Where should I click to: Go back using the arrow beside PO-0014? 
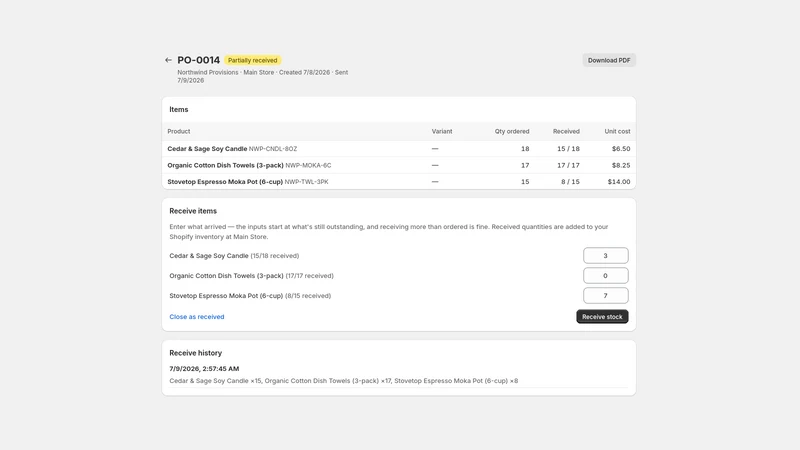click(x=168, y=60)
